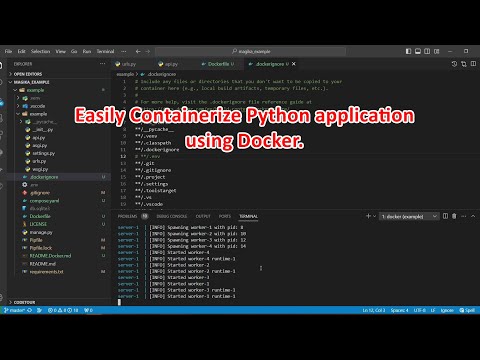
Task: Open db.sqlite3 in the explorer
Action: click(x=40, y=209)
